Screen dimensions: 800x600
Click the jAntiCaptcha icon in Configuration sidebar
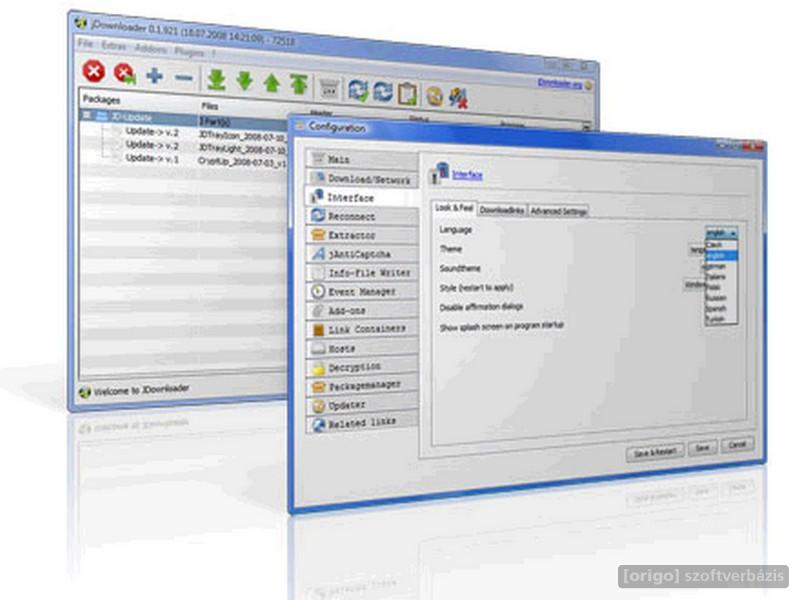click(x=318, y=253)
